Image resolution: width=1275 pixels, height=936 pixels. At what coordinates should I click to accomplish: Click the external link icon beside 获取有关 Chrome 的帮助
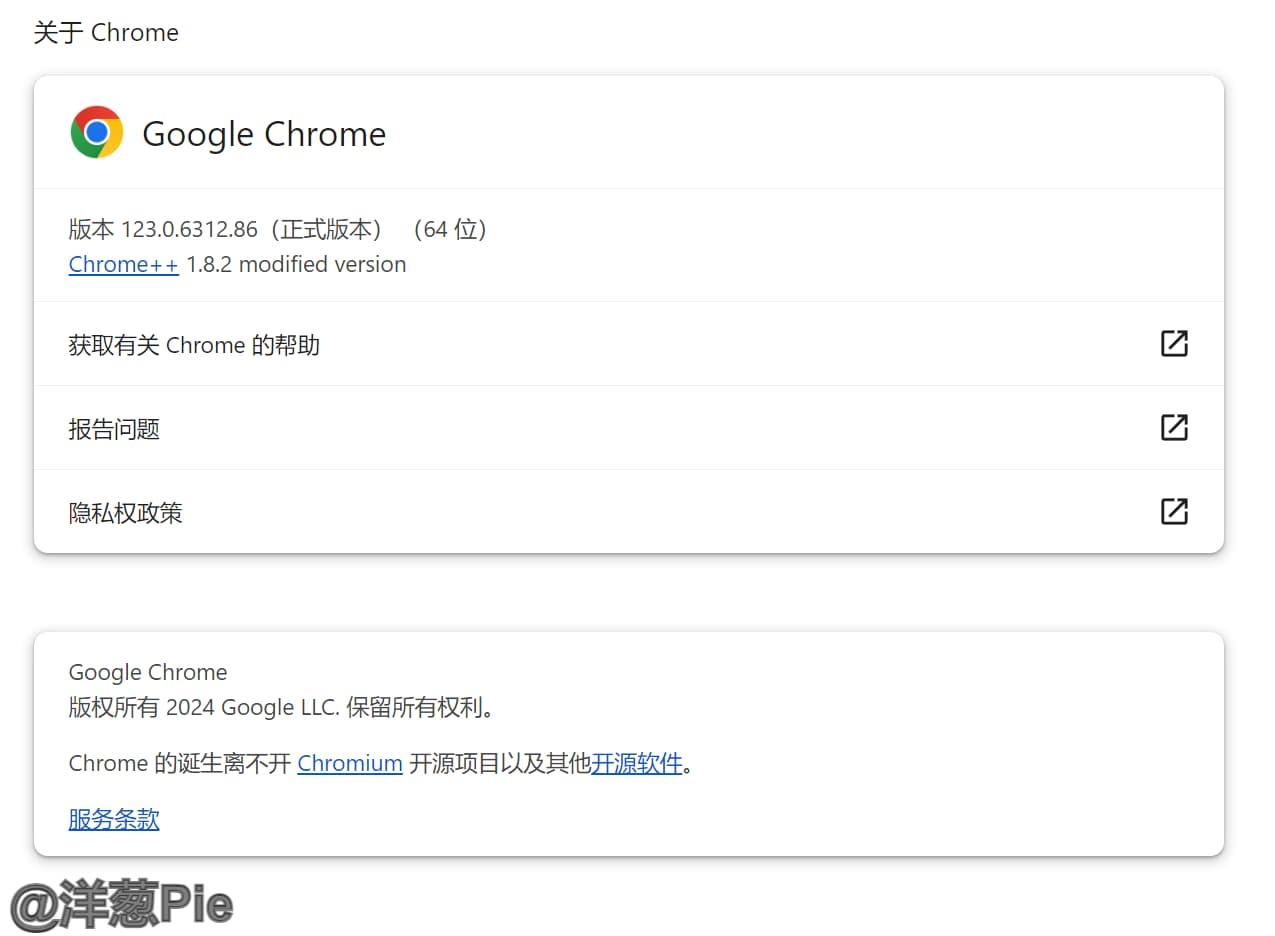1174,344
